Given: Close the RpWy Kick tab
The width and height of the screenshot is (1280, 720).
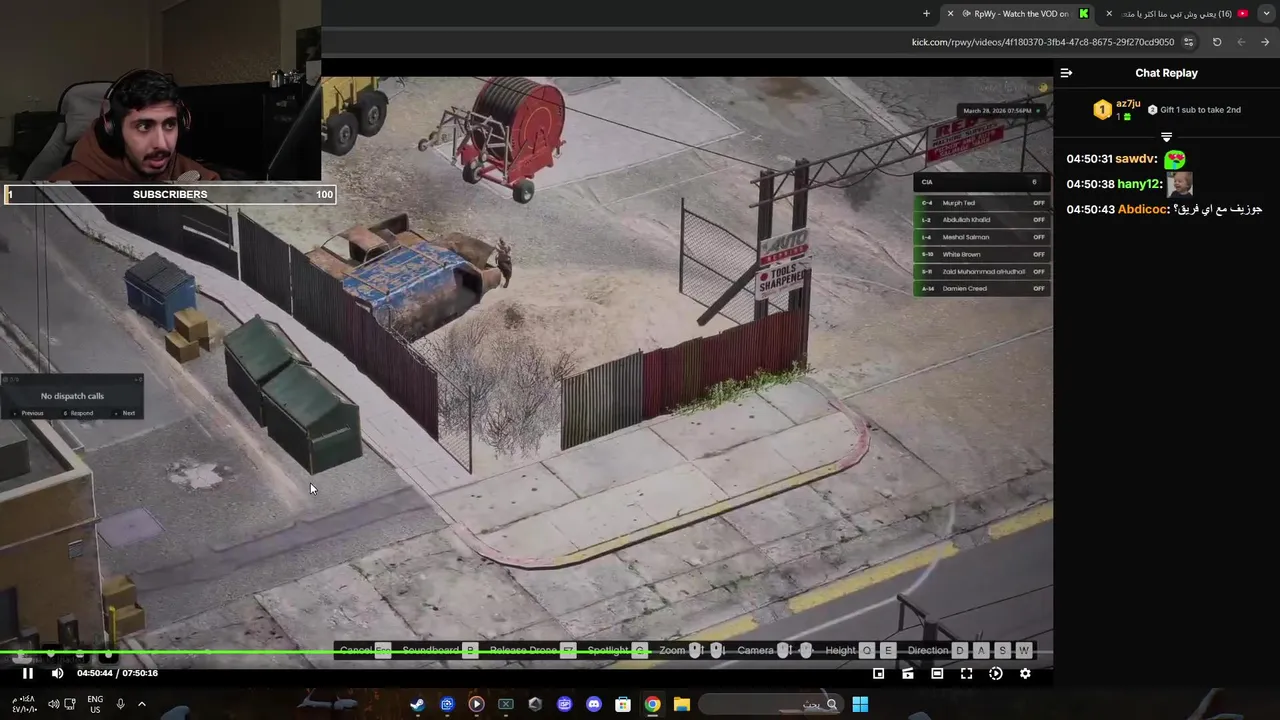Looking at the screenshot, I should point(950,14).
